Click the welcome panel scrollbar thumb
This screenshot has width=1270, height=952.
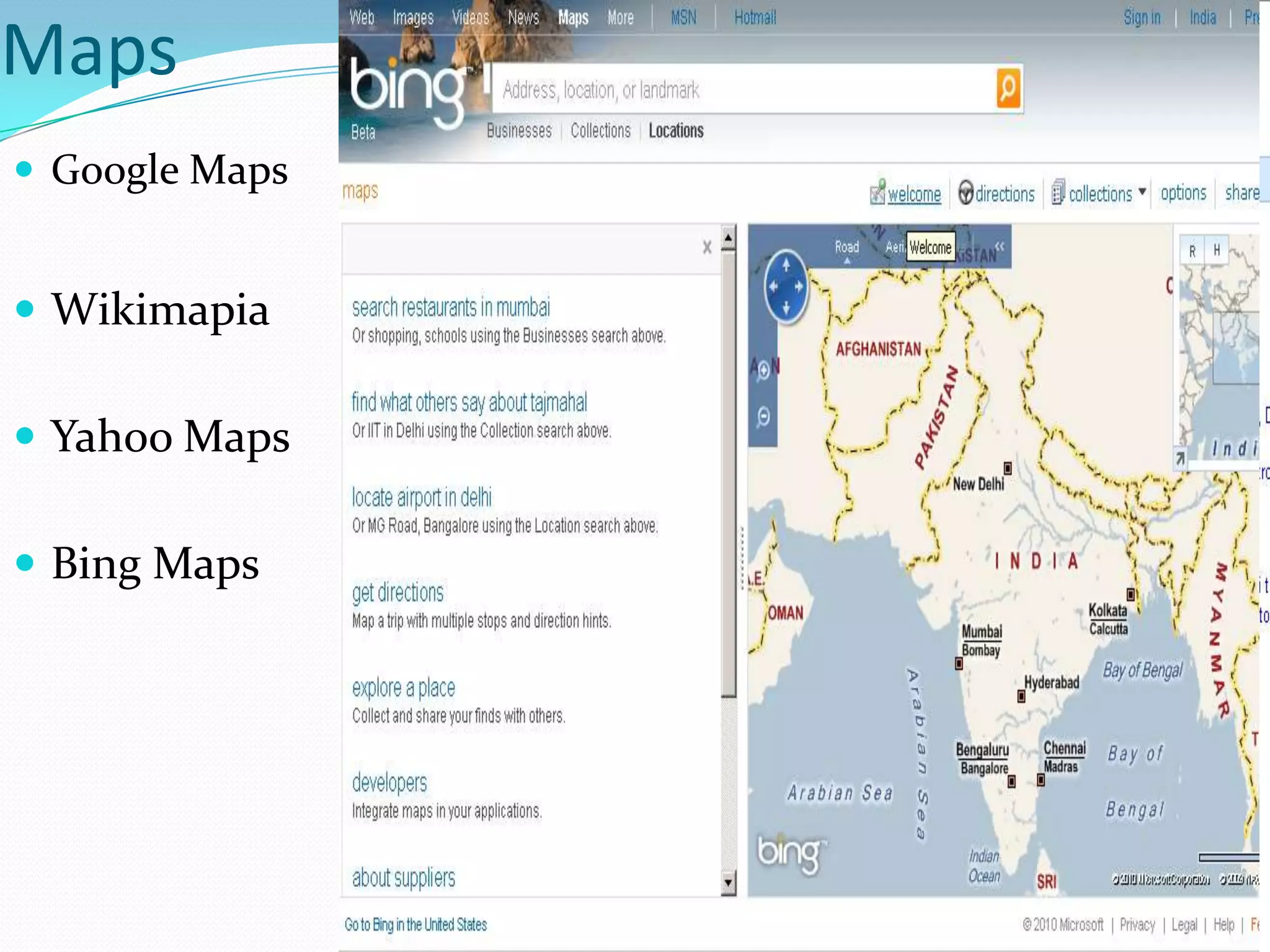point(729,474)
